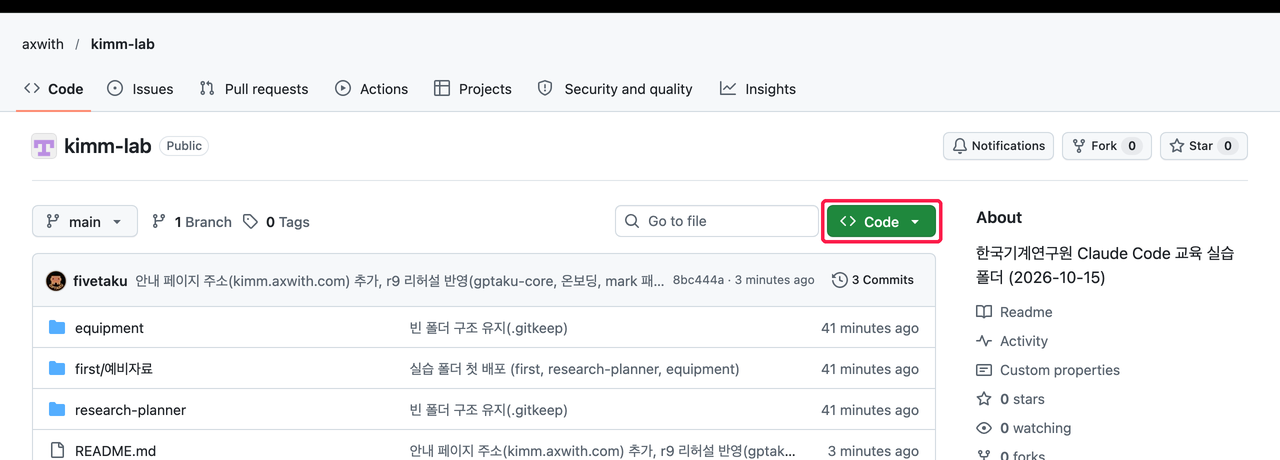Screen dimensions: 1280x460
Task: Open the equipment folder
Action: [109, 328]
